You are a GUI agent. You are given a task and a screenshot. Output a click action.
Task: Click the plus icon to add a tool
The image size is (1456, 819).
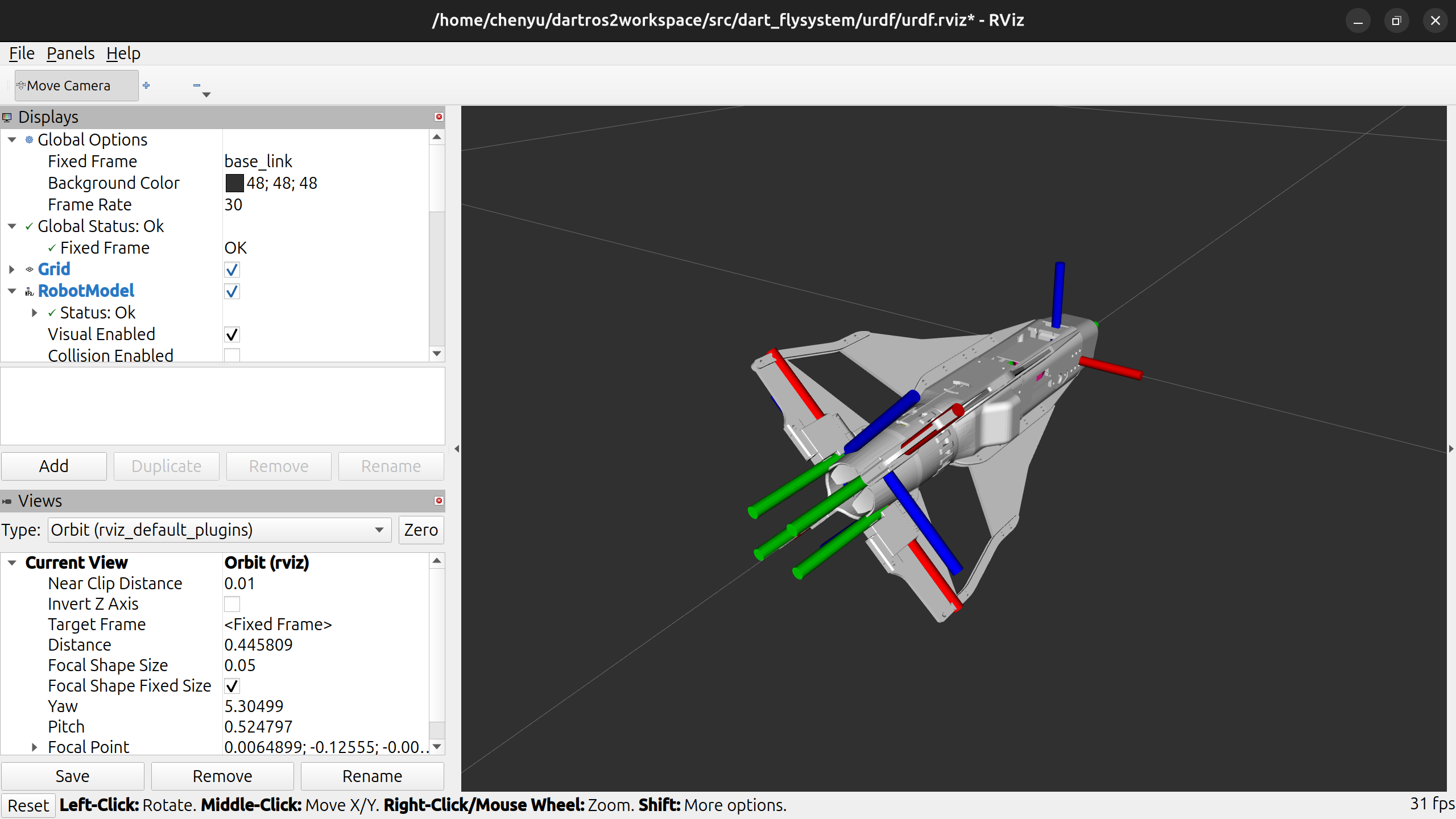click(x=146, y=85)
